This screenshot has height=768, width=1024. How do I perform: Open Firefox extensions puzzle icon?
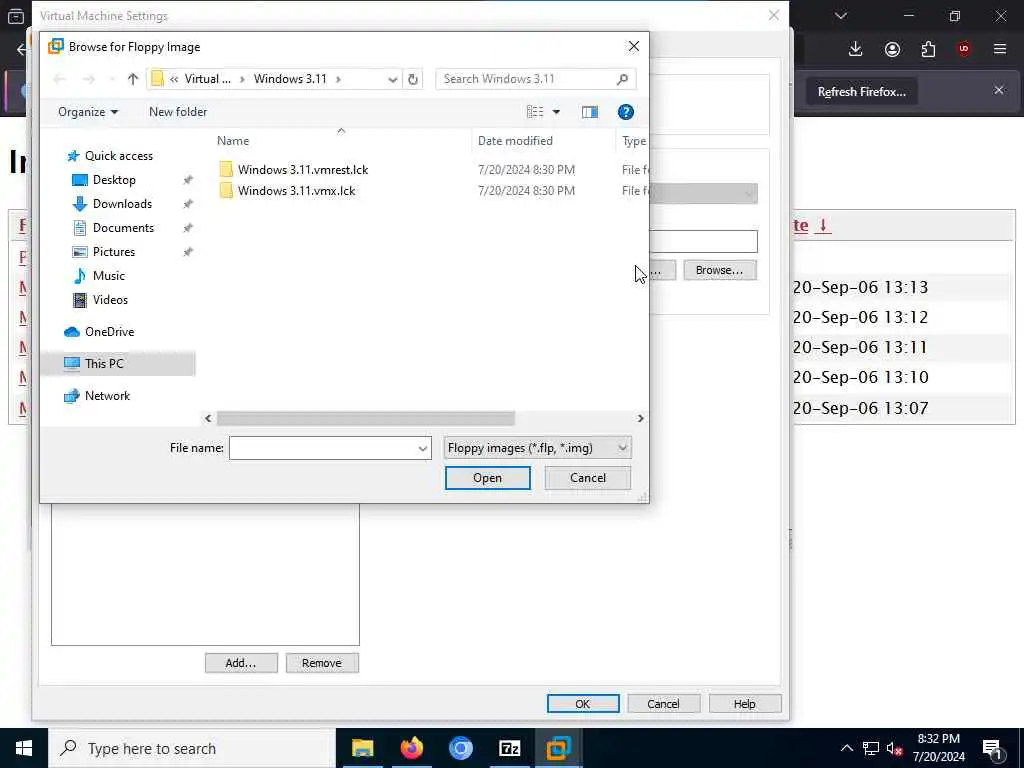[928, 49]
